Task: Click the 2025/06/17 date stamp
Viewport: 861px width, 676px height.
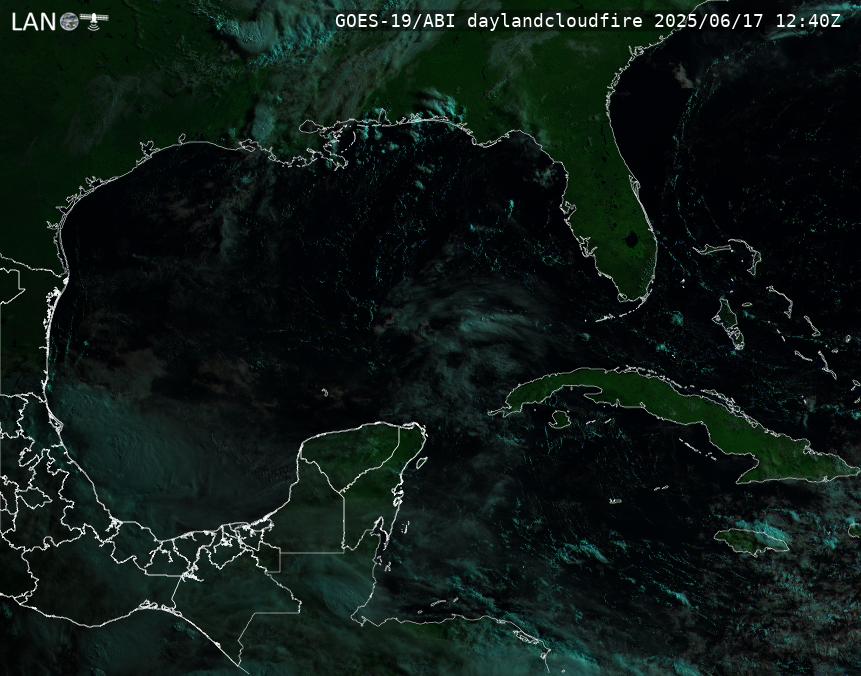Action: [x=709, y=21]
